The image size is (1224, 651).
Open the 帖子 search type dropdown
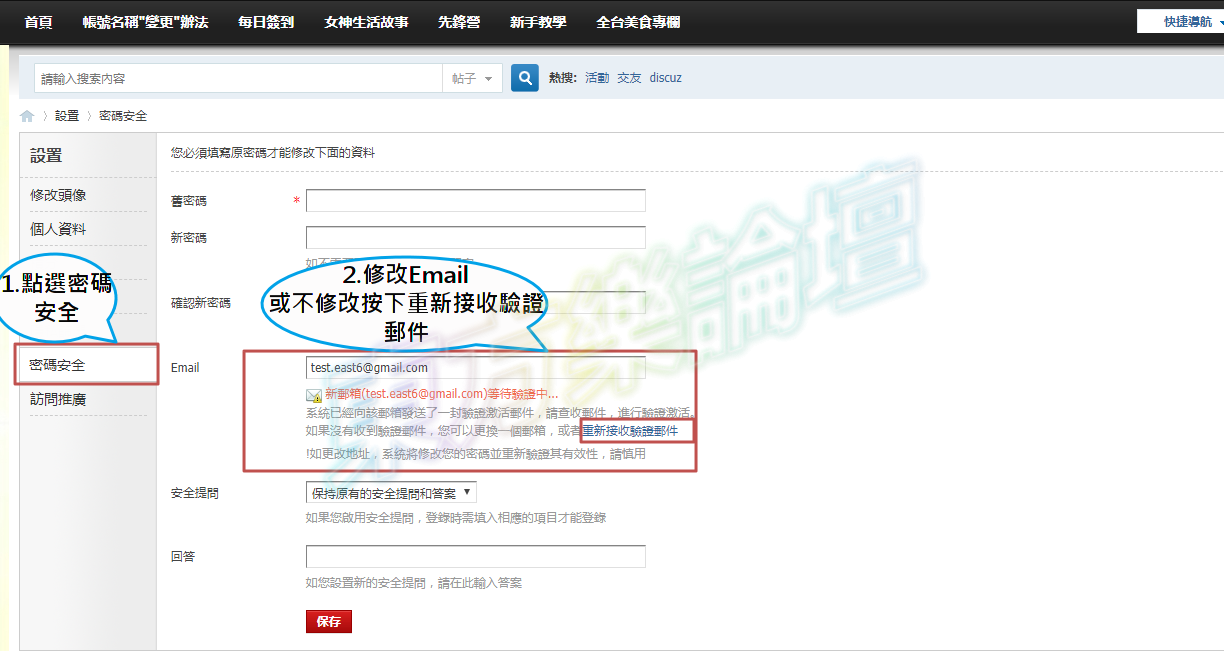pos(472,78)
